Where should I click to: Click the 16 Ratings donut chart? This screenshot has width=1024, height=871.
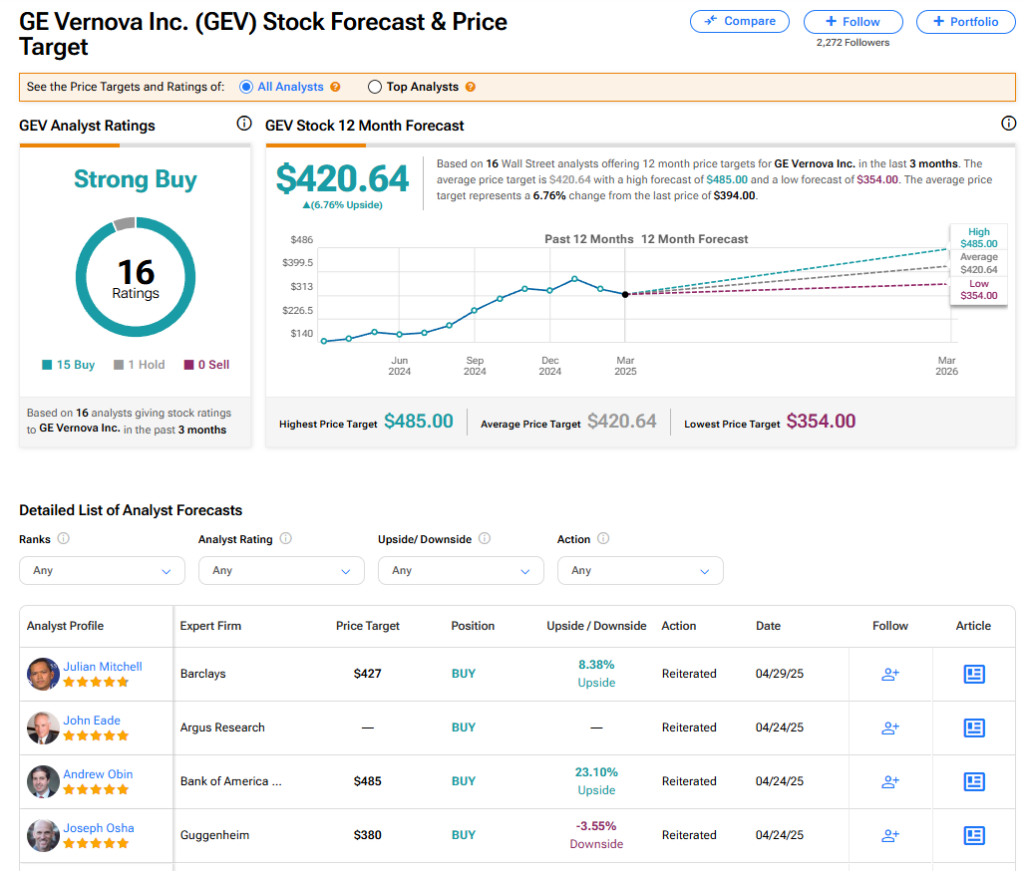(x=135, y=277)
